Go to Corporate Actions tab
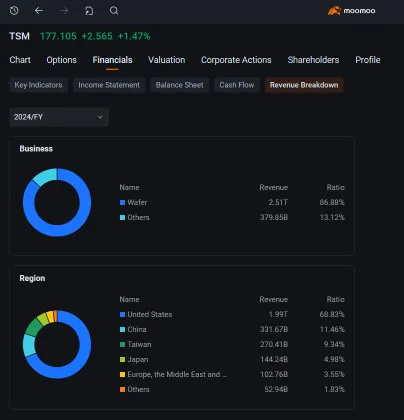Image resolution: width=404 pixels, height=420 pixels. pyautogui.click(x=236, y=60)
